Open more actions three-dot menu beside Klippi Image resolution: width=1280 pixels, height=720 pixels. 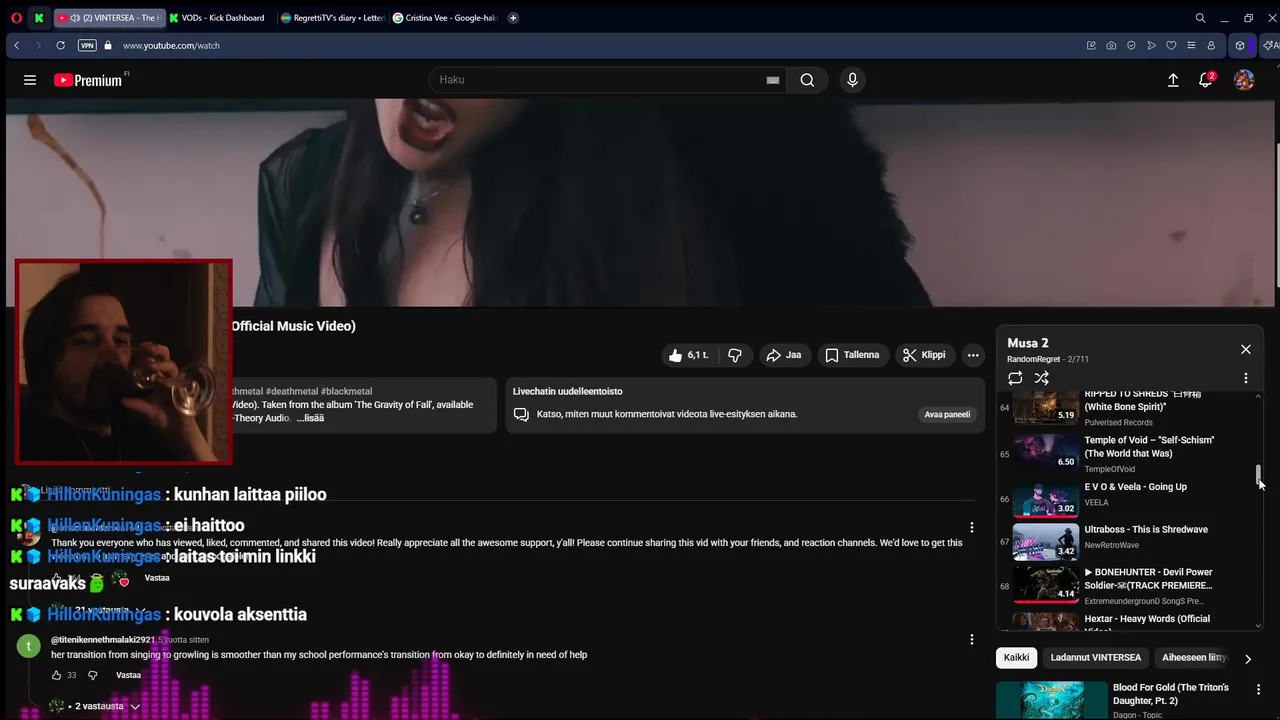pyautogui.click(x=973, y=355)
